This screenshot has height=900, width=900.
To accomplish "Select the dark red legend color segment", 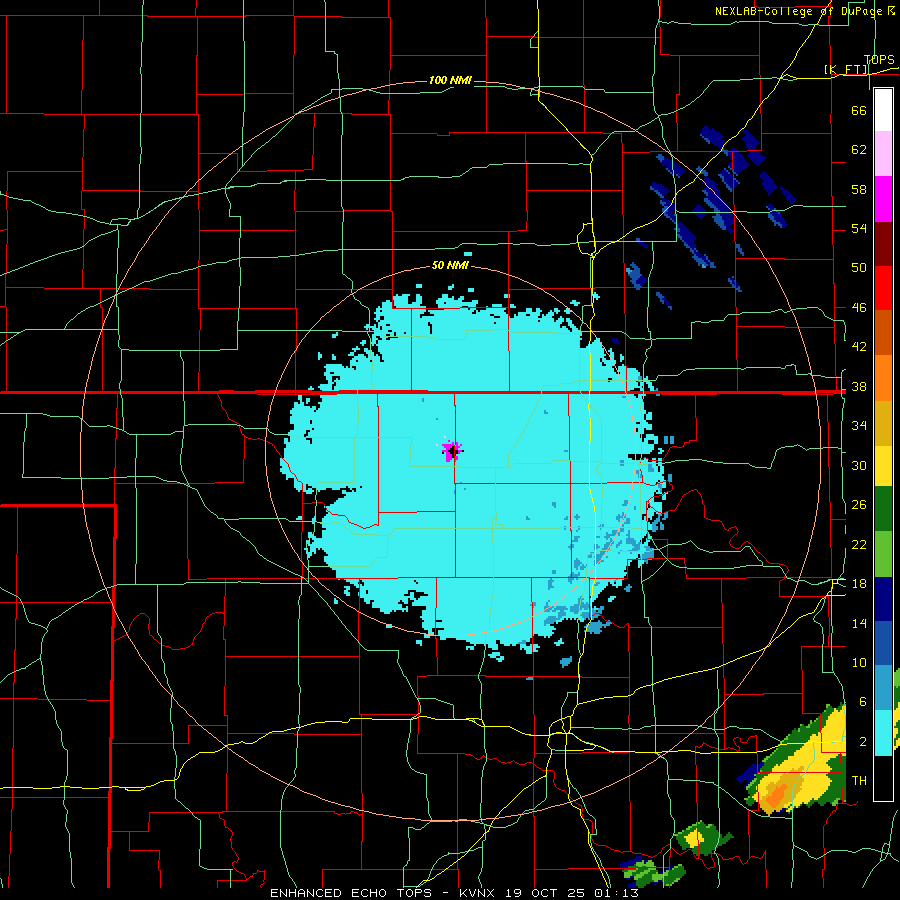I will pyautogui.click(x=883, y=243).
